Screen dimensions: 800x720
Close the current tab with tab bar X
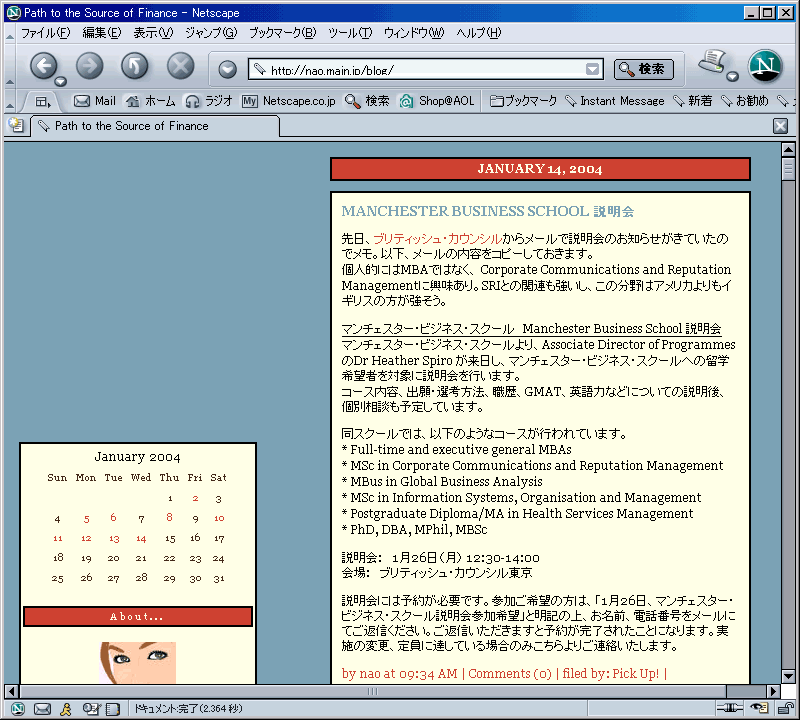(780, 126)
